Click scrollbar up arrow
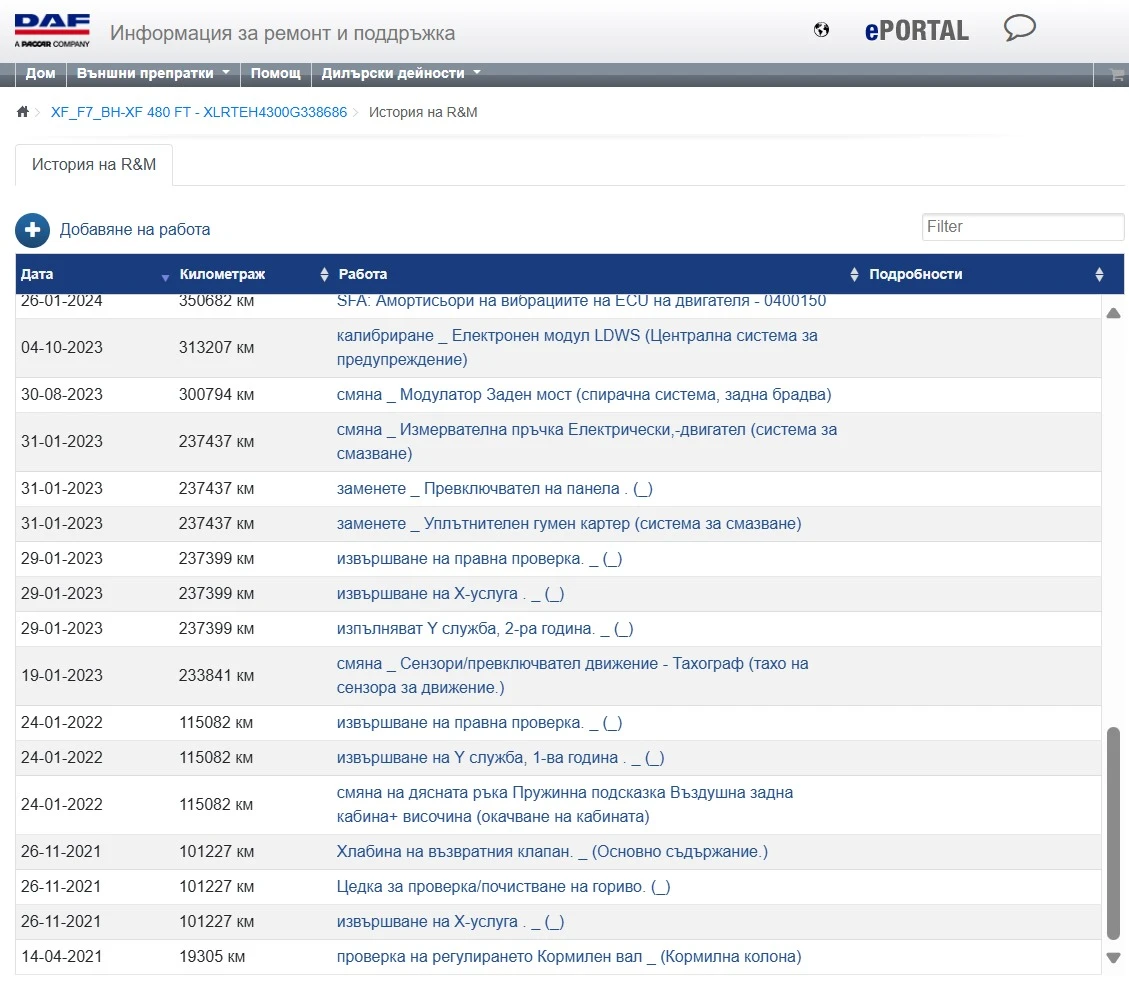This screenshot has width=1129, height=992. (1113, 313)
